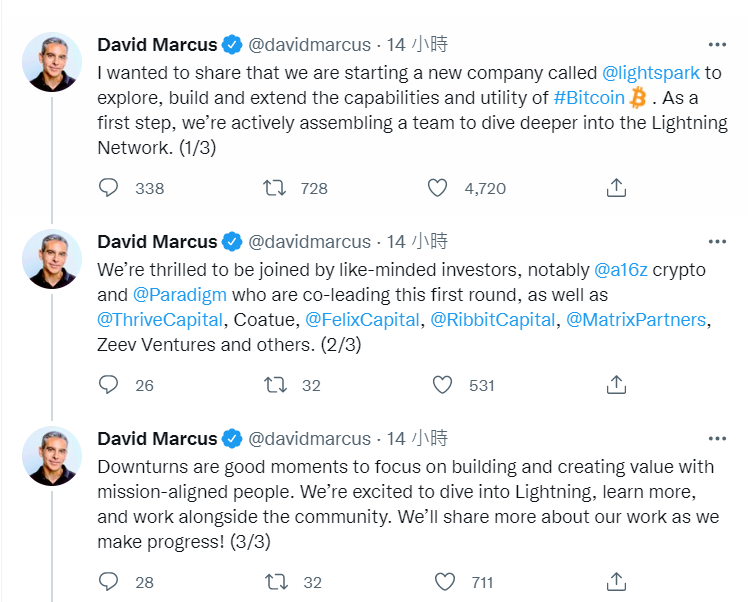
Task: Toggle retweet on the investors tweet
Action: pyautogui.click(x=273, y=384)
